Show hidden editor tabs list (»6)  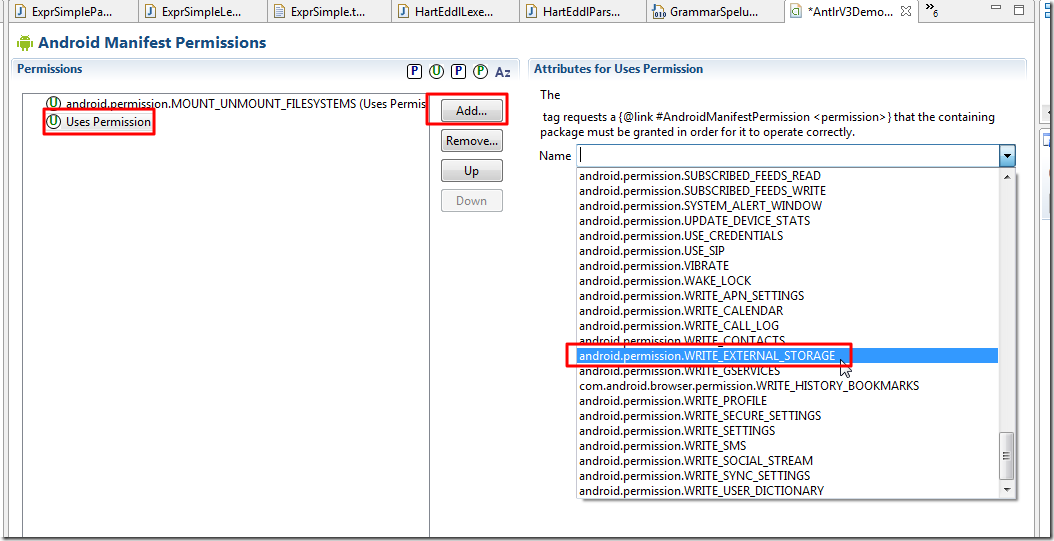point(931,9)
